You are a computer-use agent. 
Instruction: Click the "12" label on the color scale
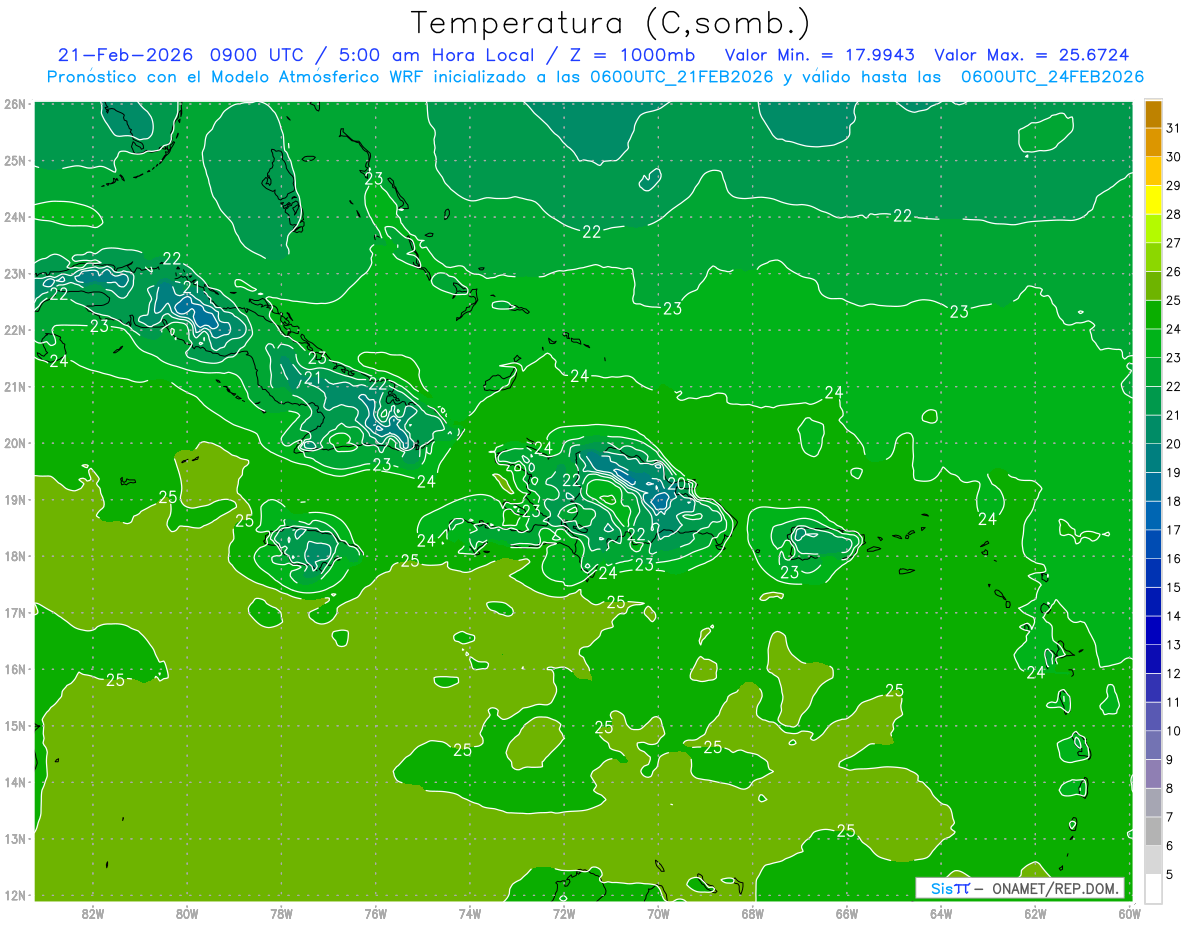(1173, 673)
